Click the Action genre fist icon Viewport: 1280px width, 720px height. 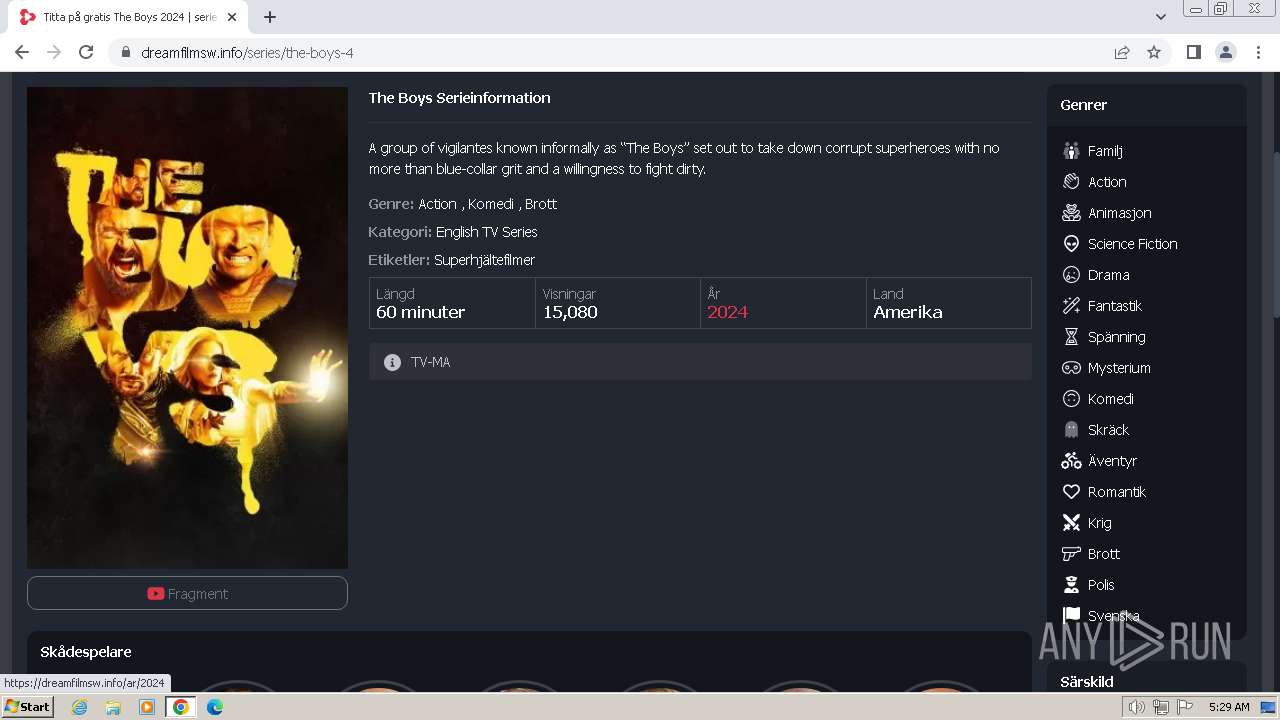pyautogui.click(x=1071, y=182)
